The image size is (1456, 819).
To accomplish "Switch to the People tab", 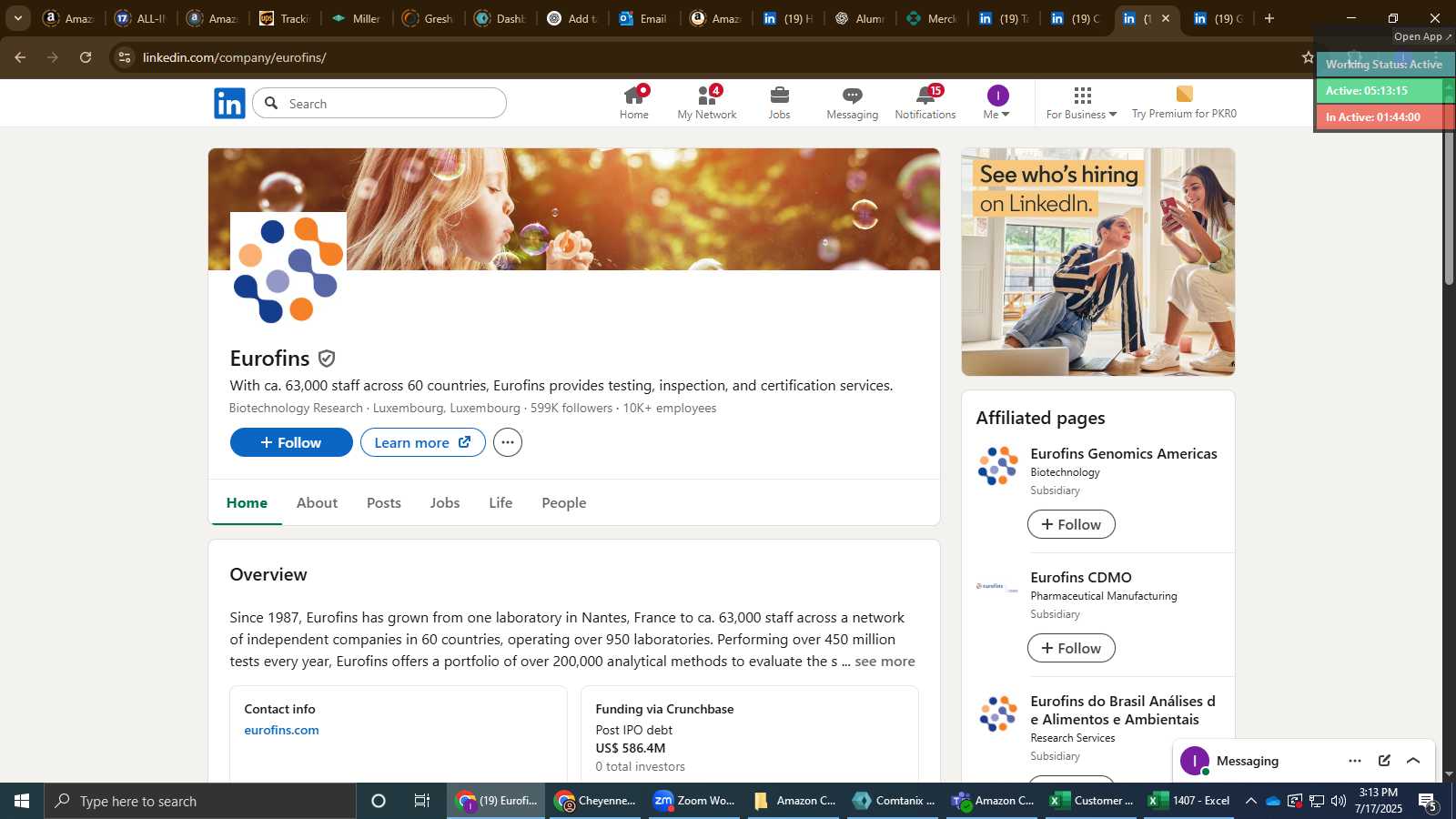I will click(564, 502).
